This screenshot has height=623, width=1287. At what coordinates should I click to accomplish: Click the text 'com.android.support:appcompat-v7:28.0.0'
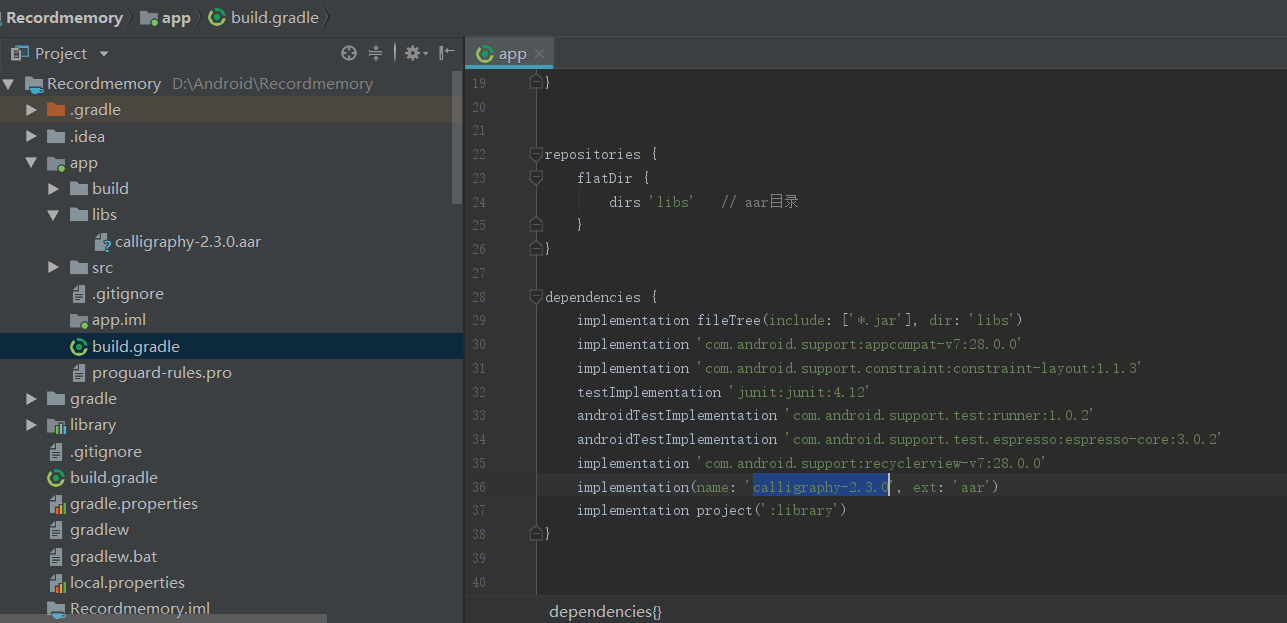[859, 344]
